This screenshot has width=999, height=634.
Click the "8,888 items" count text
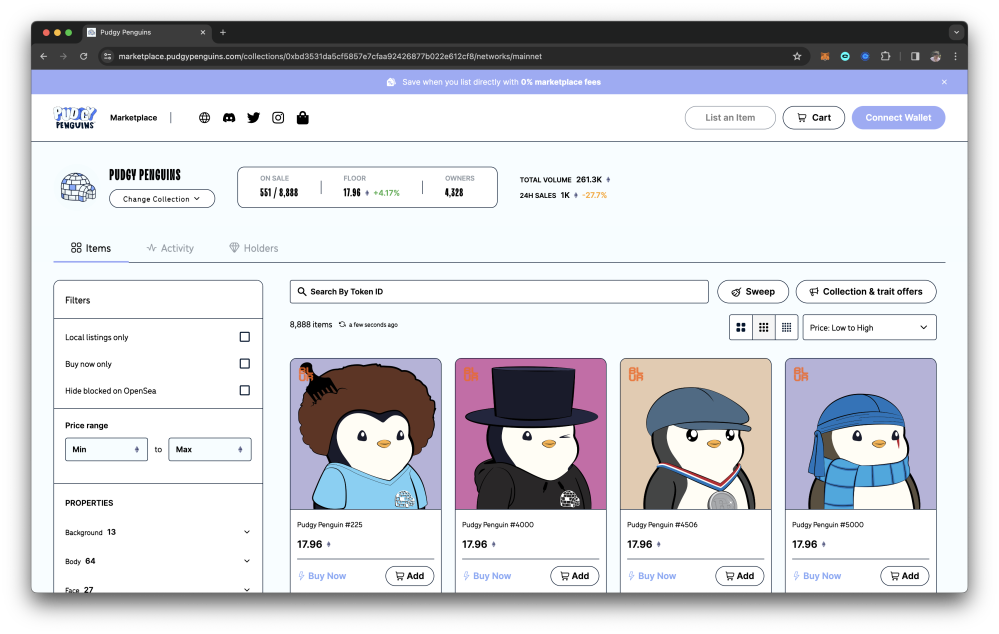pos(311,324)
